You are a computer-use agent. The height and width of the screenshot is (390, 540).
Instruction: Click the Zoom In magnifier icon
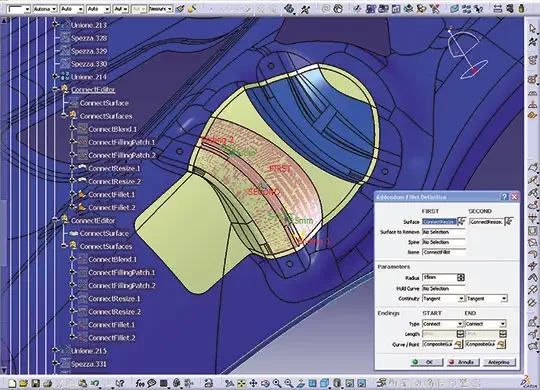[277, 383]
